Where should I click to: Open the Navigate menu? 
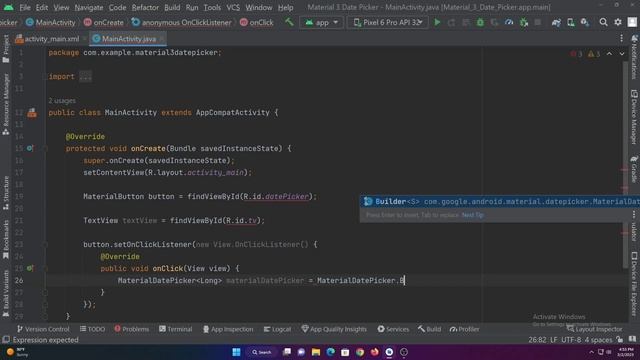89,7
